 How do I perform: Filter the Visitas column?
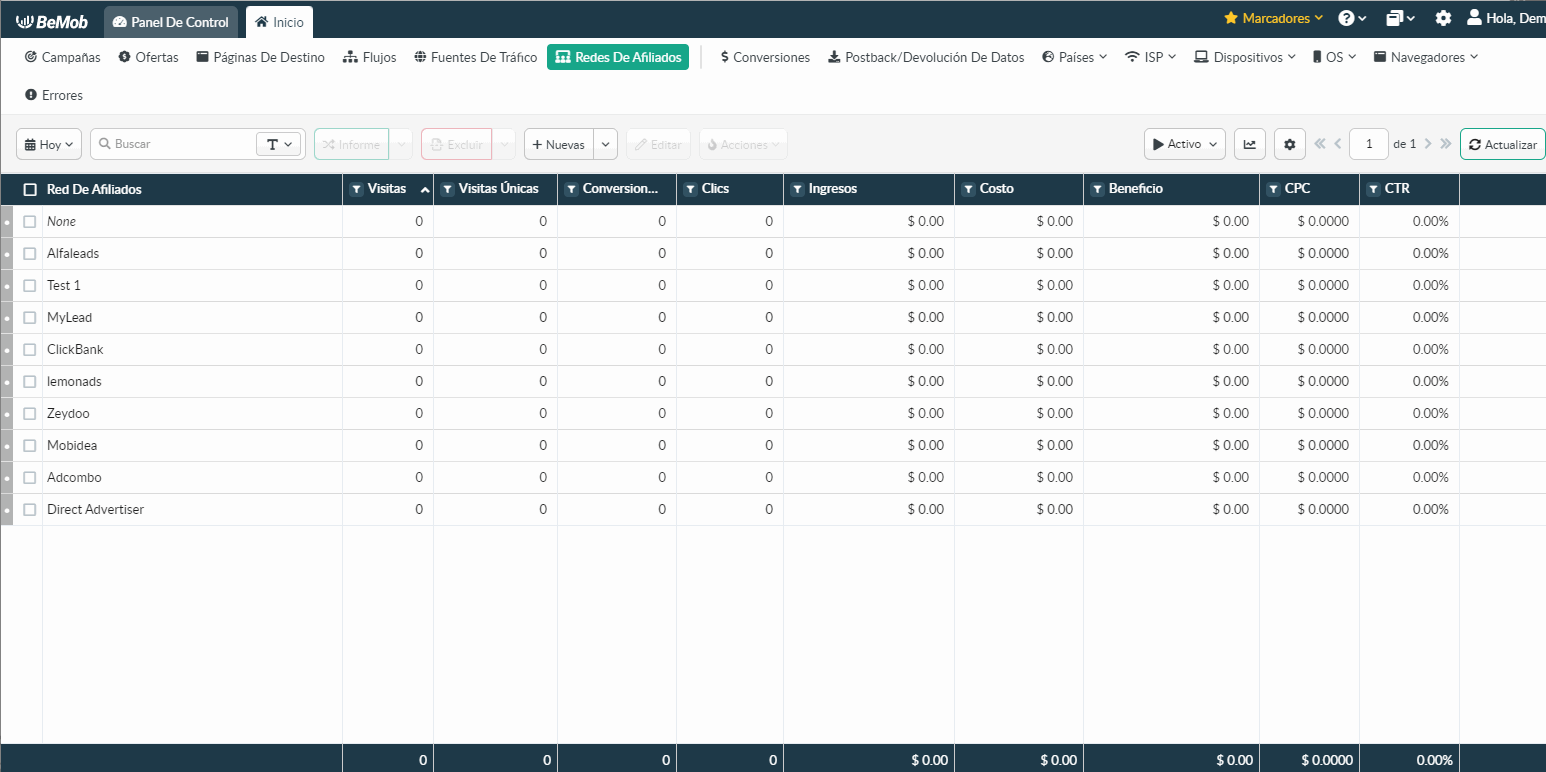pos(356,189)
